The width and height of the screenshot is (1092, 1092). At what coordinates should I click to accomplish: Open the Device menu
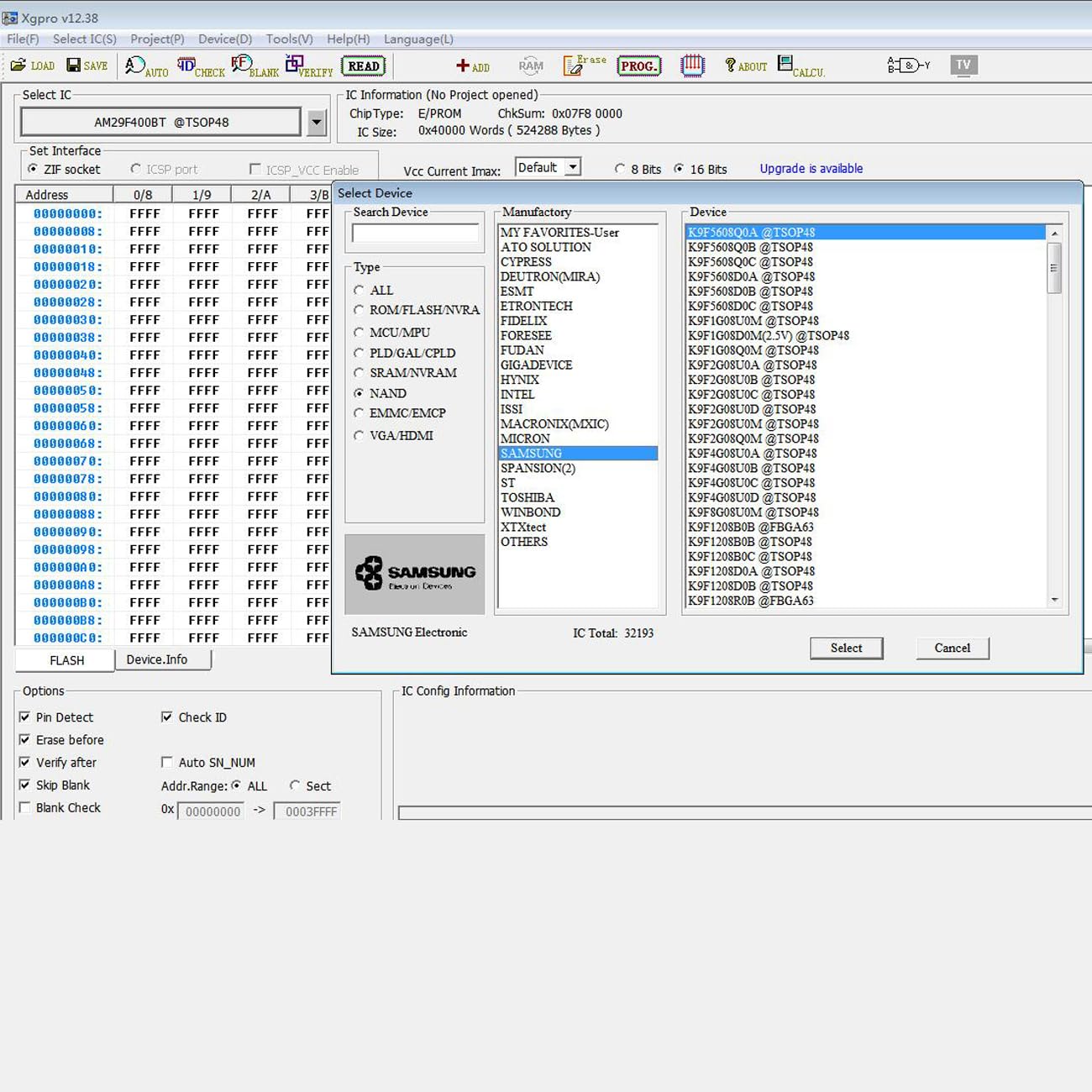225,39
